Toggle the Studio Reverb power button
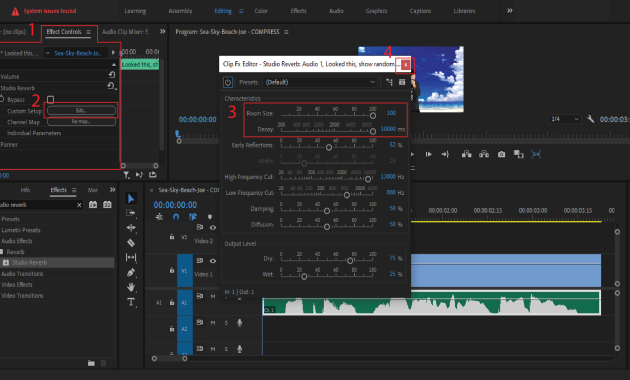This screenshot has width=630, height=380. [x=228, y=82]
